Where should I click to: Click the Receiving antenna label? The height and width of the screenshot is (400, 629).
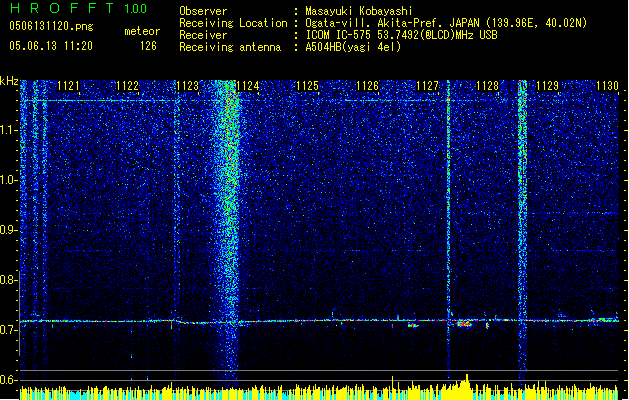[230, 47]
